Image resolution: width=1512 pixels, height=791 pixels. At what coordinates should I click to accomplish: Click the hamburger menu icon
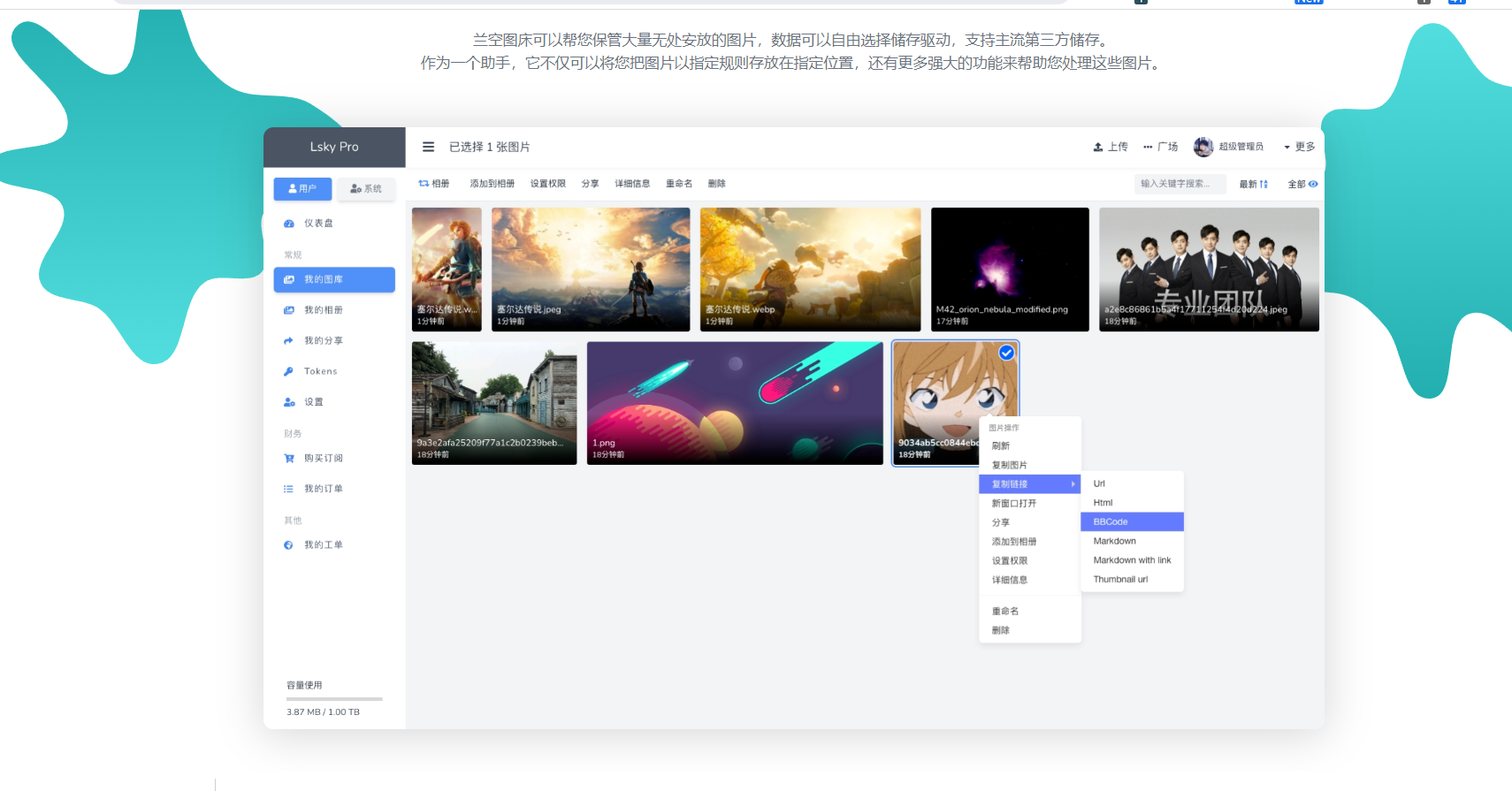click(x=428, y=147)
